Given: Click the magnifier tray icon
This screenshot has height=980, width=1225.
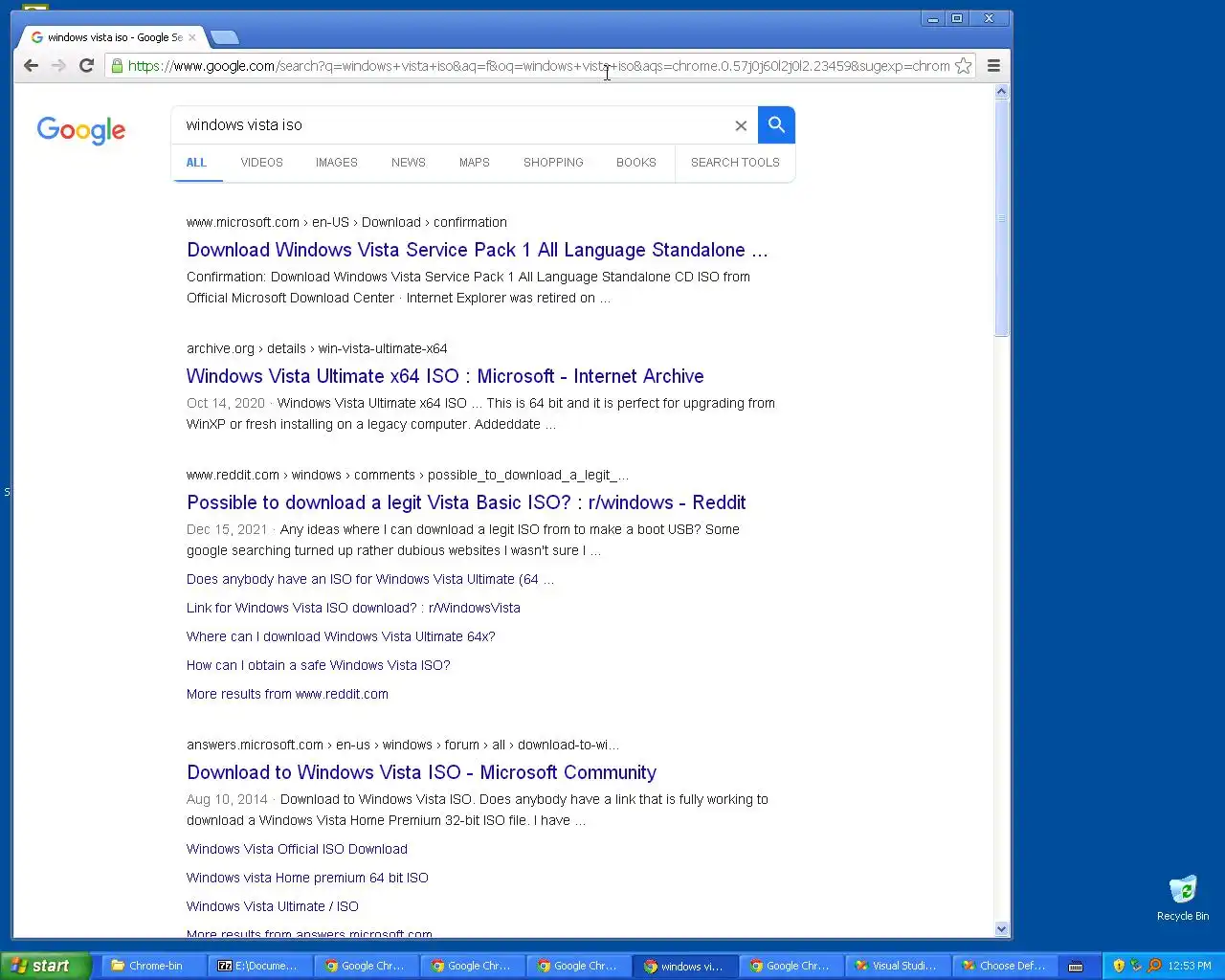Looking at the screenshot, I should pos(1154,966).
